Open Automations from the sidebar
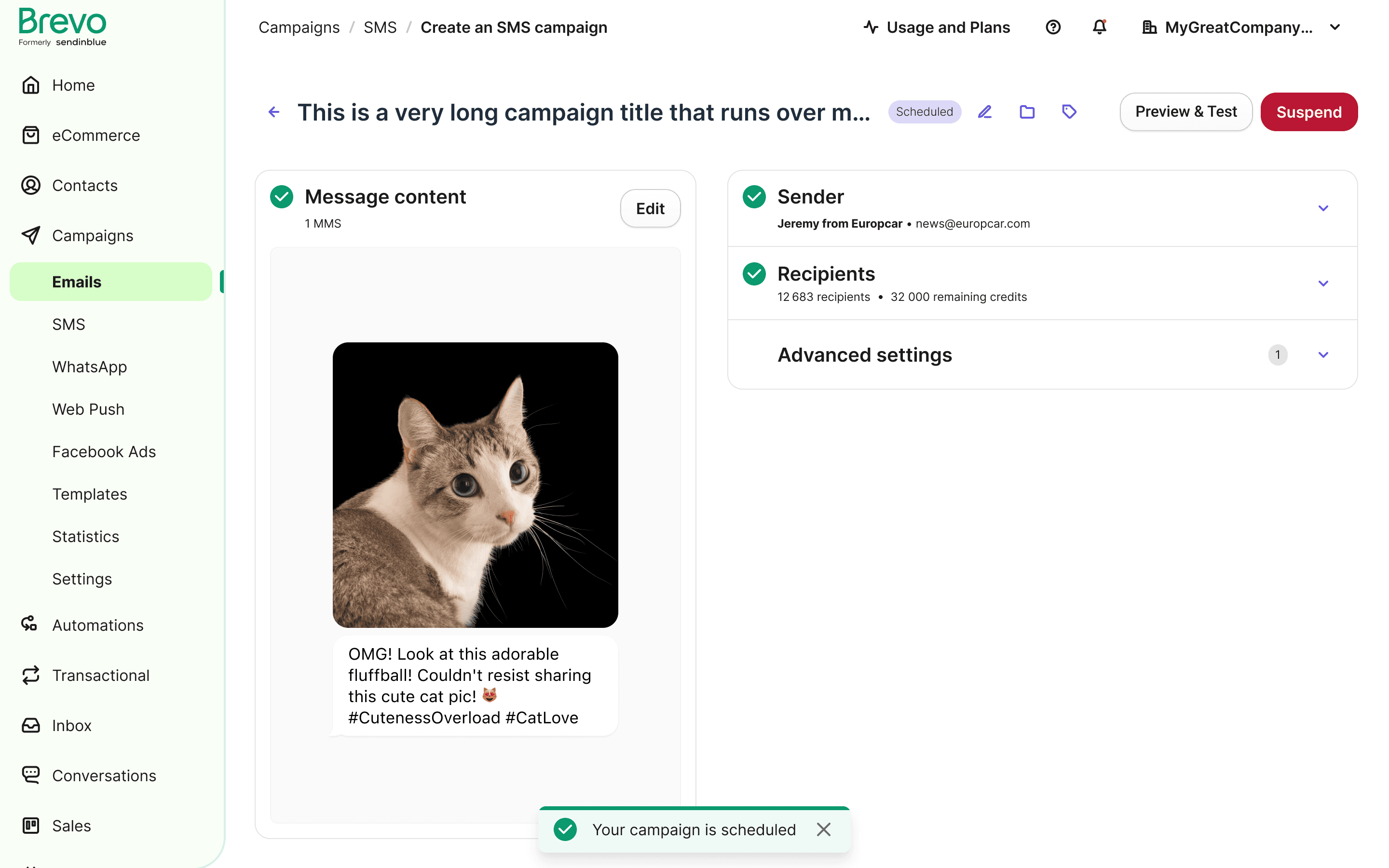This screenshot has width=1389, height=868. [97, 625]
